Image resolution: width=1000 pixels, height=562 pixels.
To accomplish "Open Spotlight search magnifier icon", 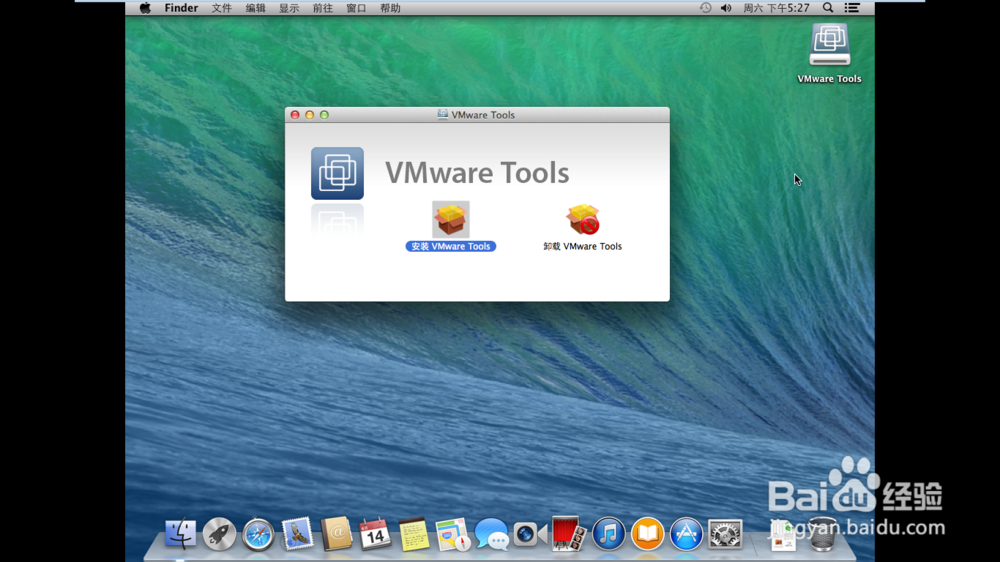I will [x=828, y=8].
